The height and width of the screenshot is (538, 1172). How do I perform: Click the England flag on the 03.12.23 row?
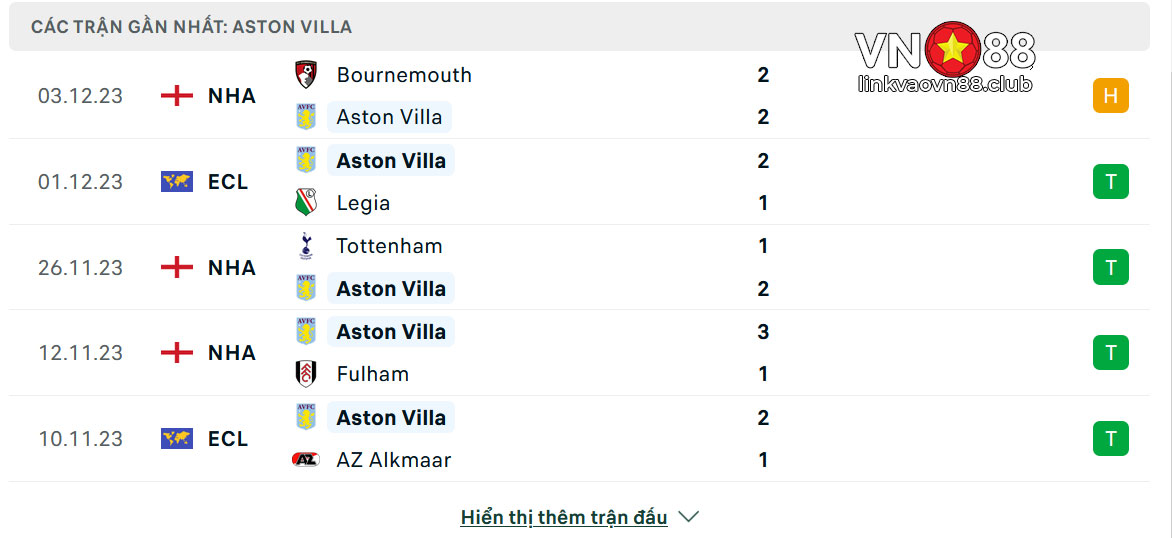pos(176,96)
